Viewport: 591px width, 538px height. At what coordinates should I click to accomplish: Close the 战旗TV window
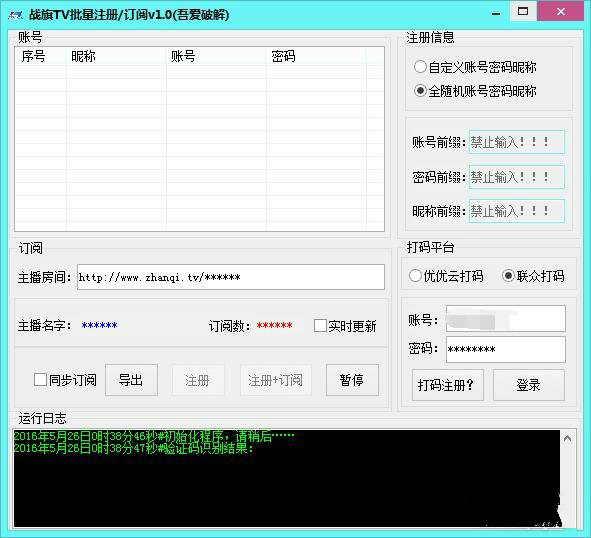pos(561,11)
